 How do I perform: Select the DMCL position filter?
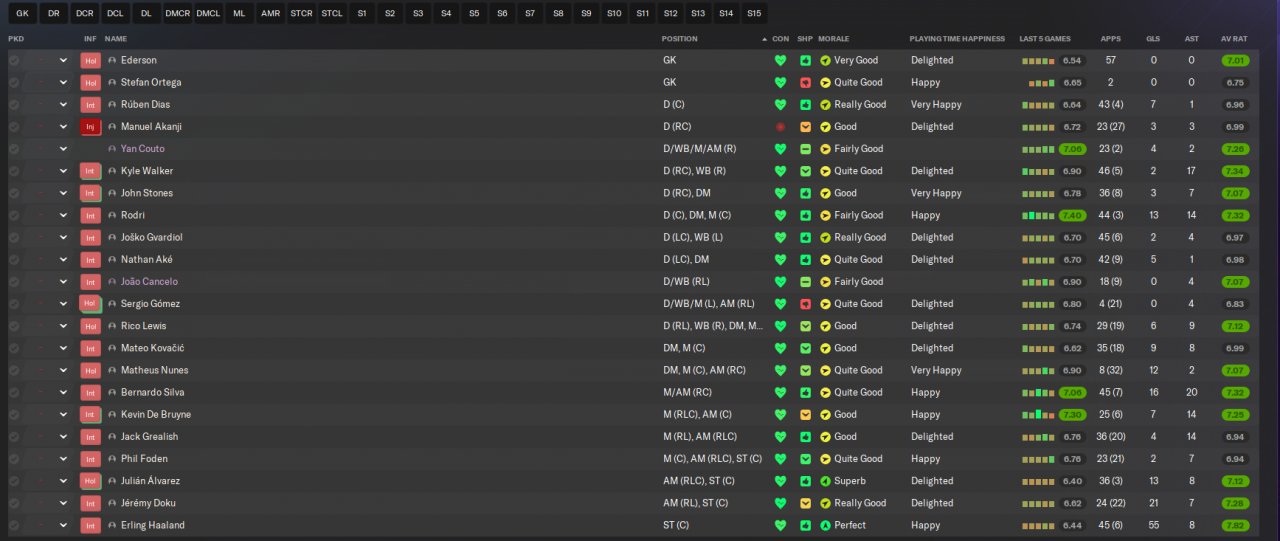point(208,14)
